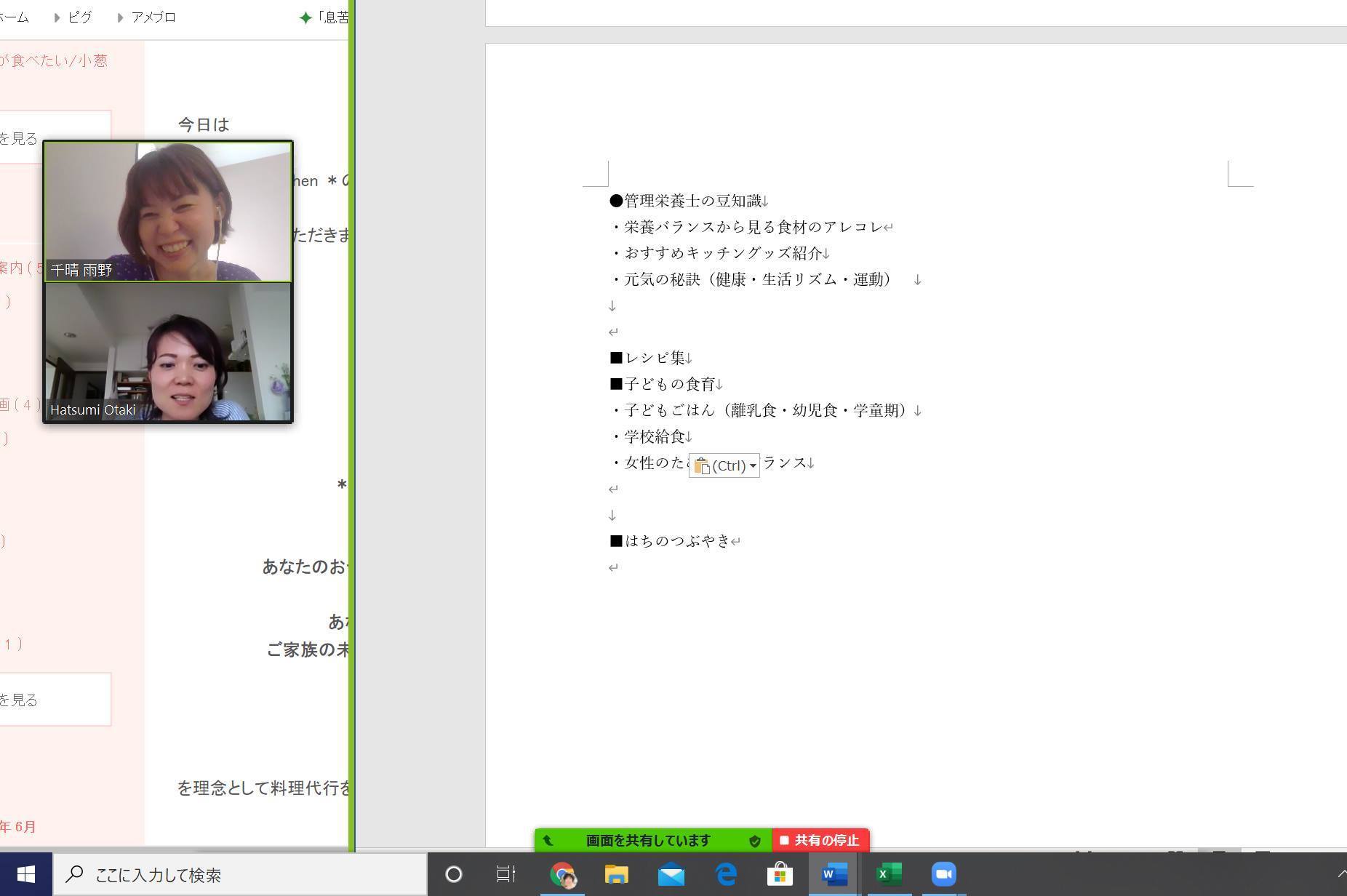
Task: Open File Explorer from the taskbar
Action: coord(616,873)
